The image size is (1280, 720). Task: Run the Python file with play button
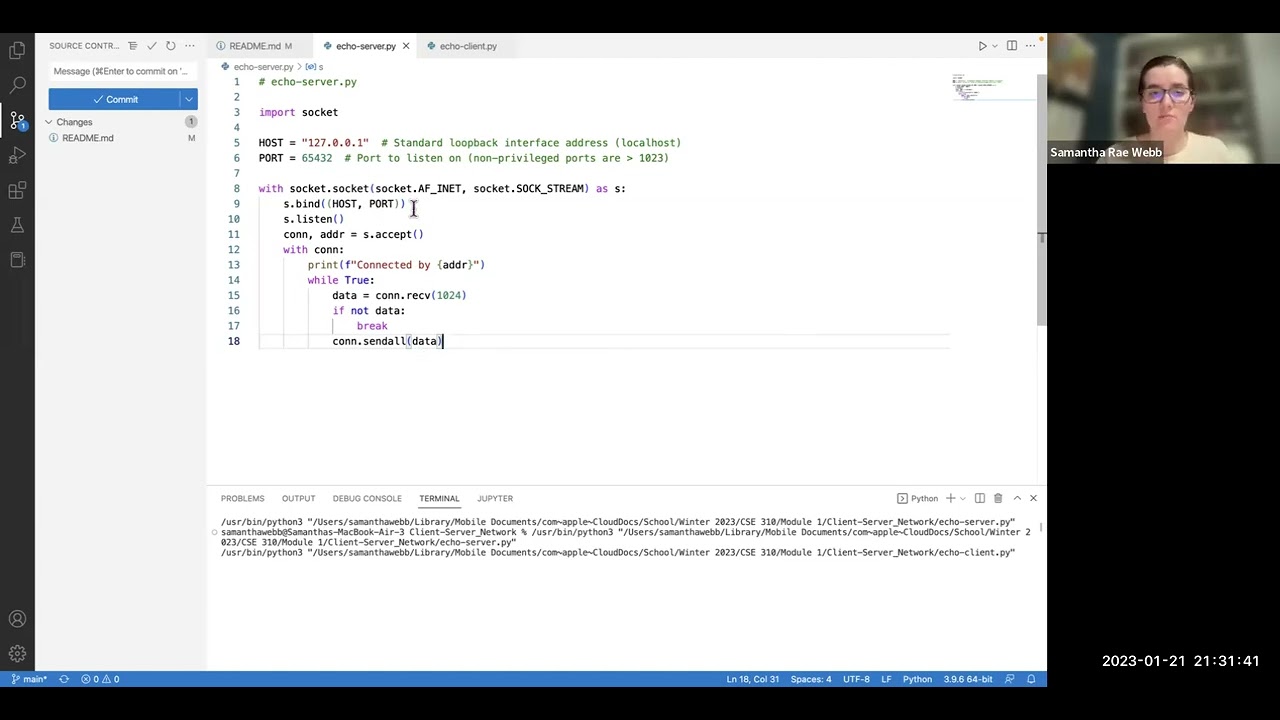(982, 46)
